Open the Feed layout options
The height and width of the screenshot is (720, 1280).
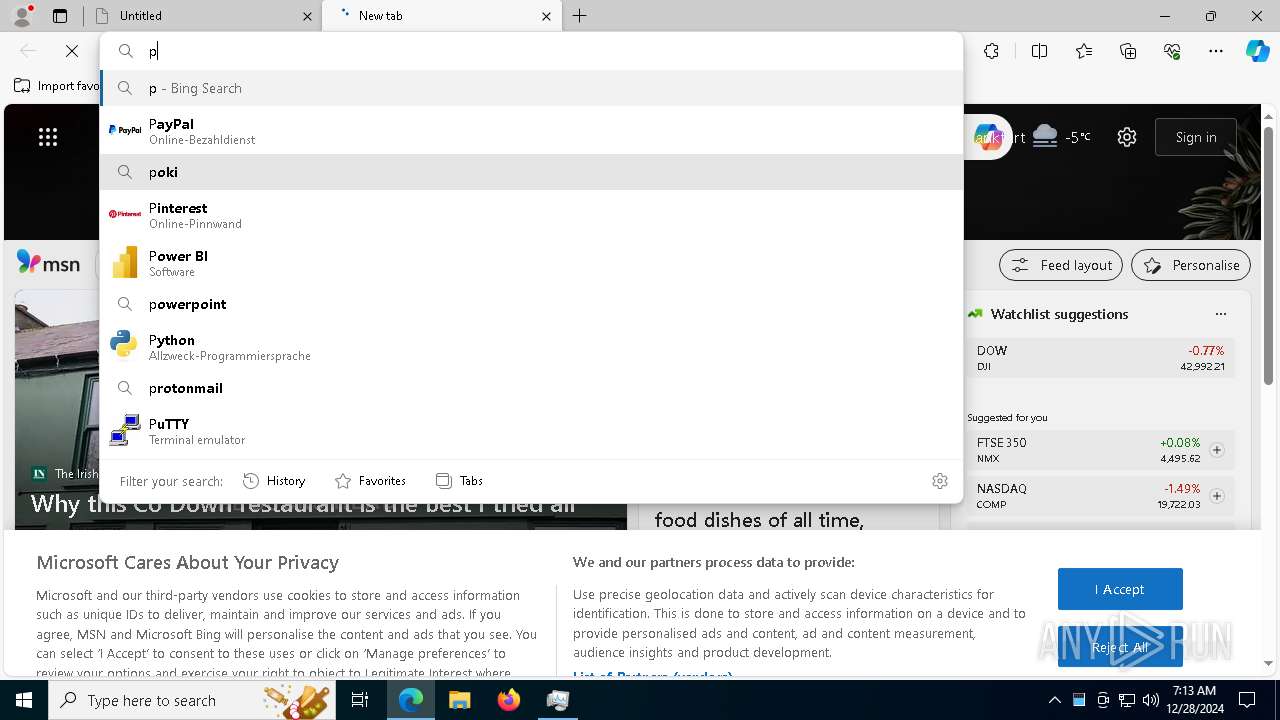click(1062, 265)
